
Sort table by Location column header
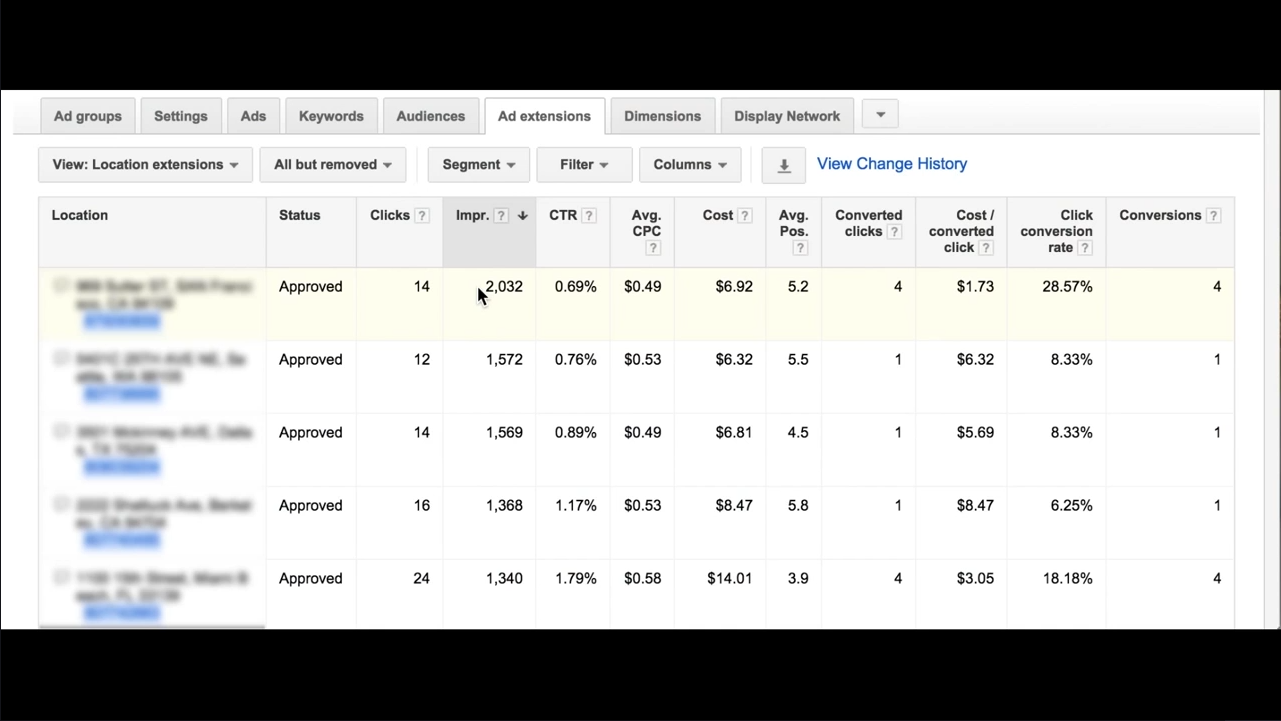[80, 215]
